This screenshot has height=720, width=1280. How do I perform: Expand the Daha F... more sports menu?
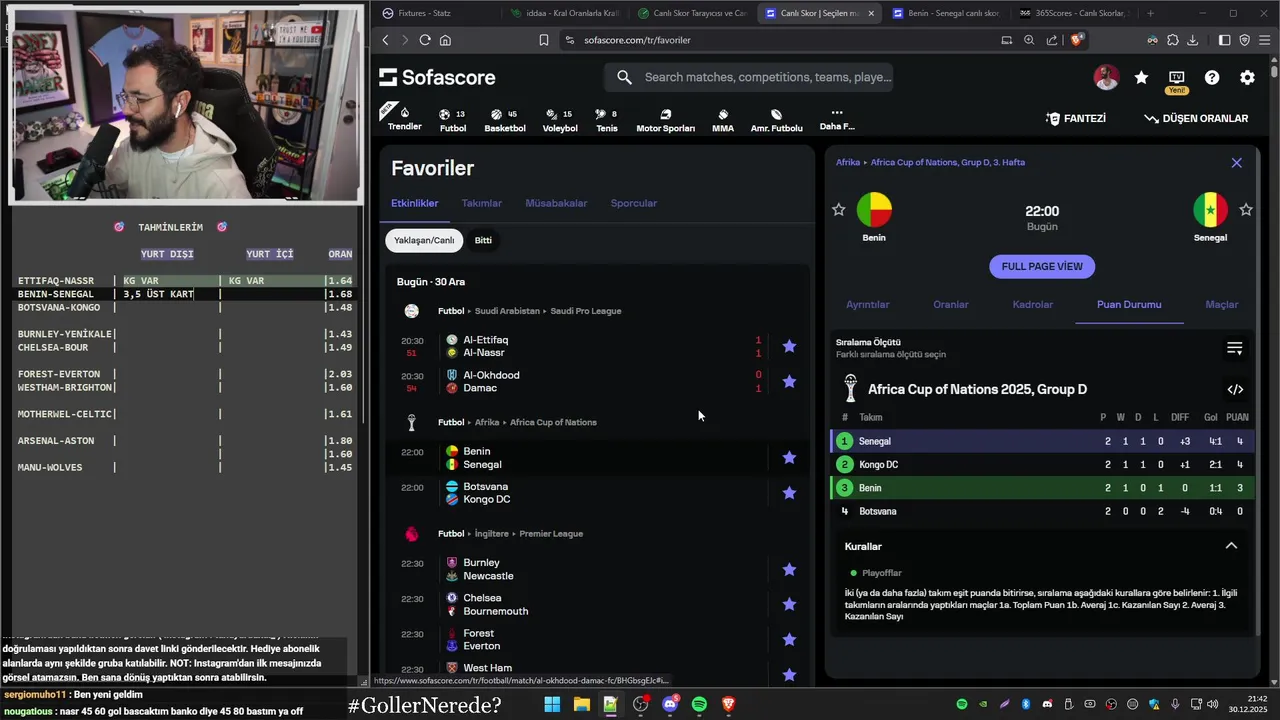837,119
